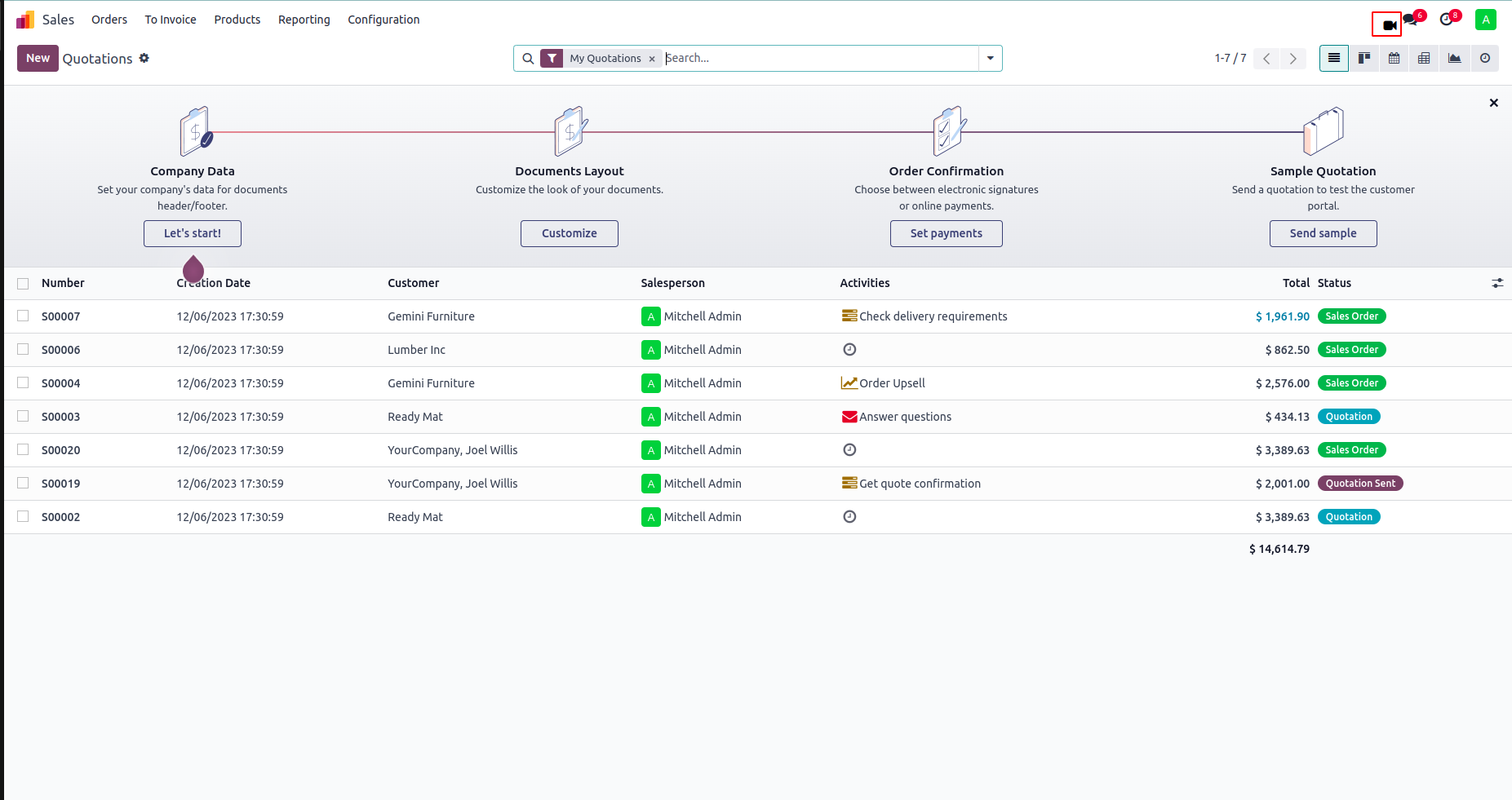This screenshot has height=800, width=1512.
Task: Toggle the select-all checkbox in header
Action: tap(23, 283)
